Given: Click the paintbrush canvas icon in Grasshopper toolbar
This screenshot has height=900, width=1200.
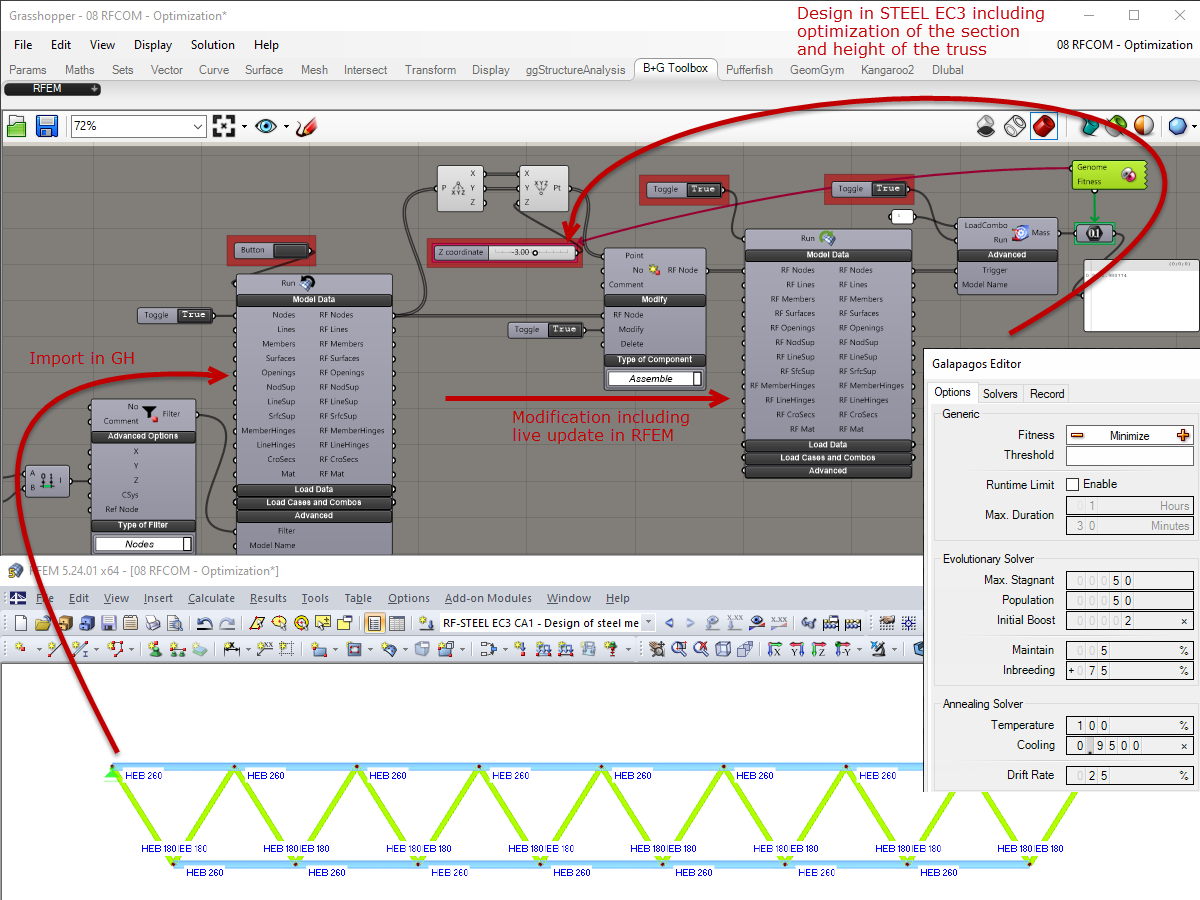Looking at the screenshot, I should (x=305, y=127).
